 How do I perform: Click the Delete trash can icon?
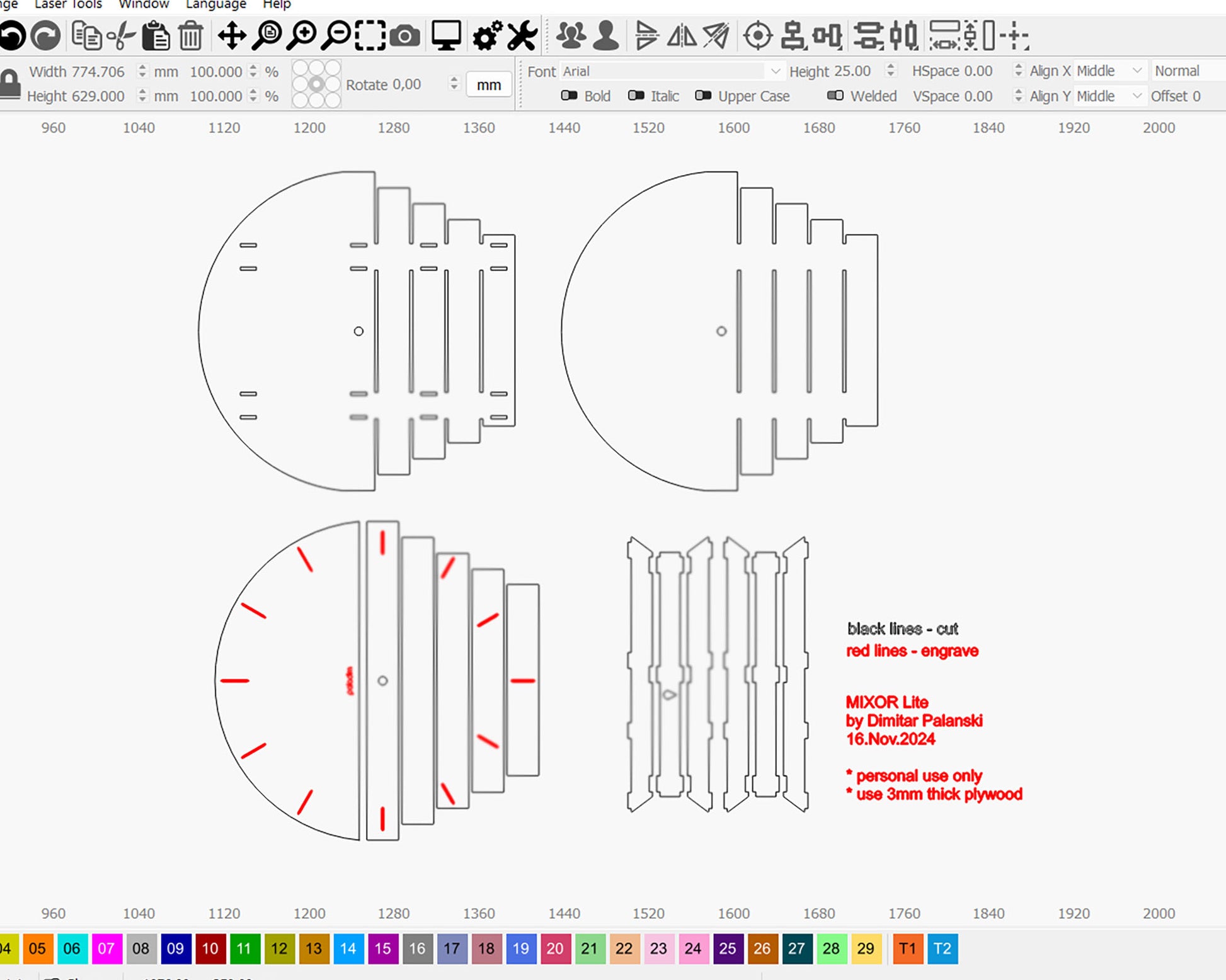click(190, 36)
